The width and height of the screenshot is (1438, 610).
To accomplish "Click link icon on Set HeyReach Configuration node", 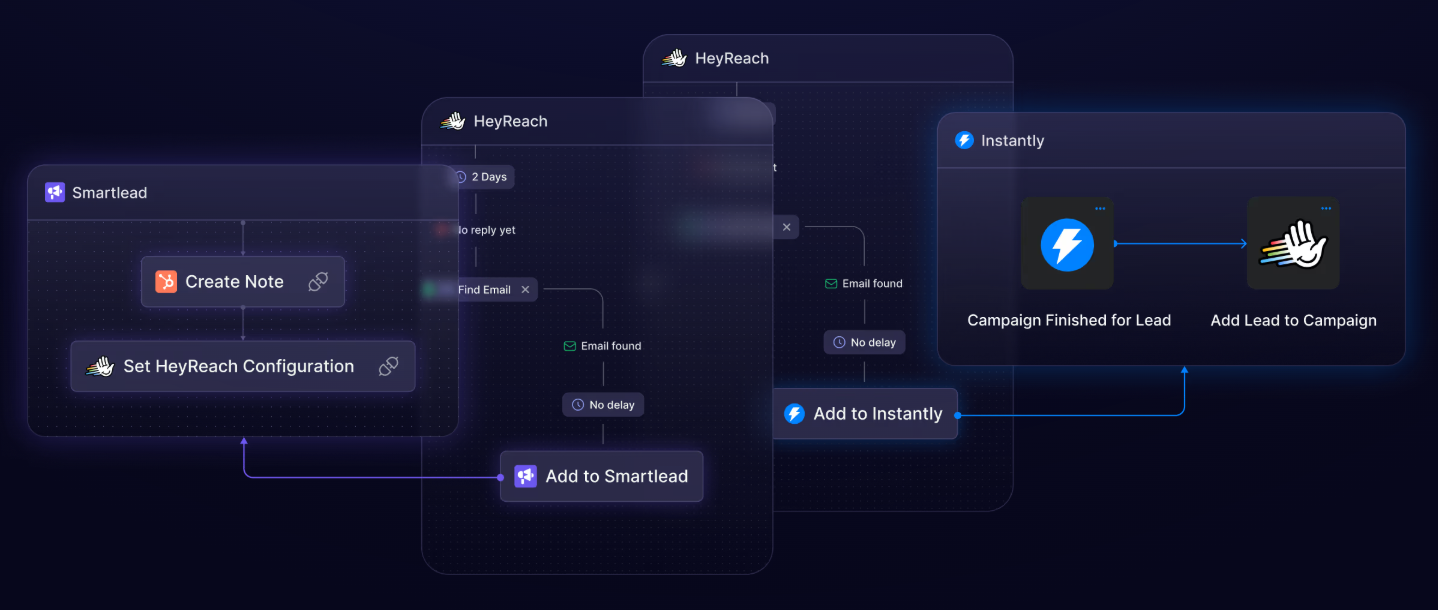I will pos(388,367).
